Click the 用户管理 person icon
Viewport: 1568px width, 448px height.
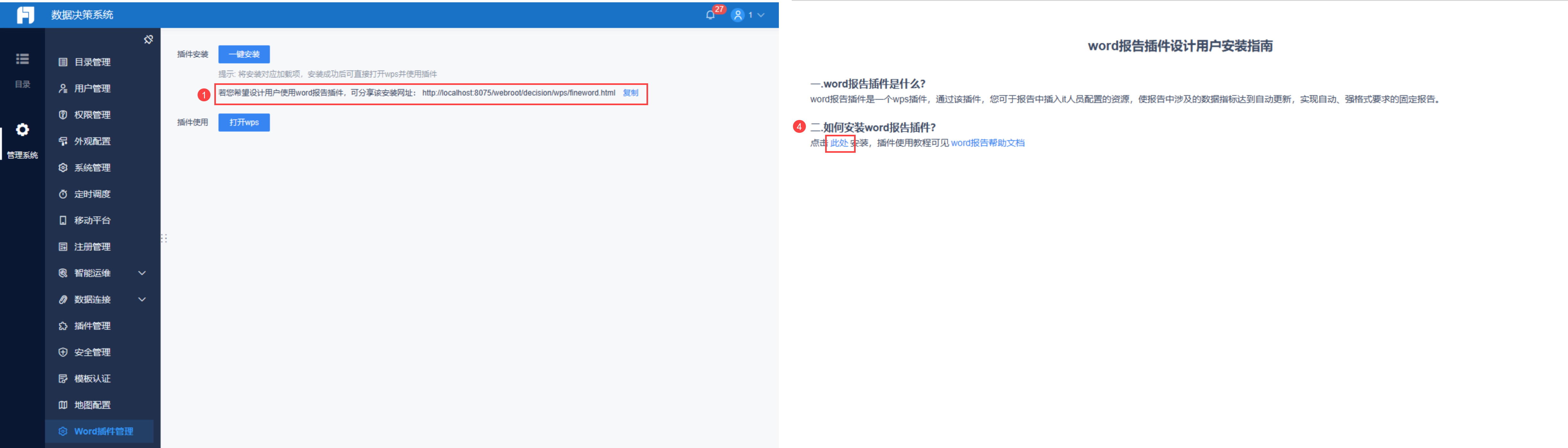point(63,88)
